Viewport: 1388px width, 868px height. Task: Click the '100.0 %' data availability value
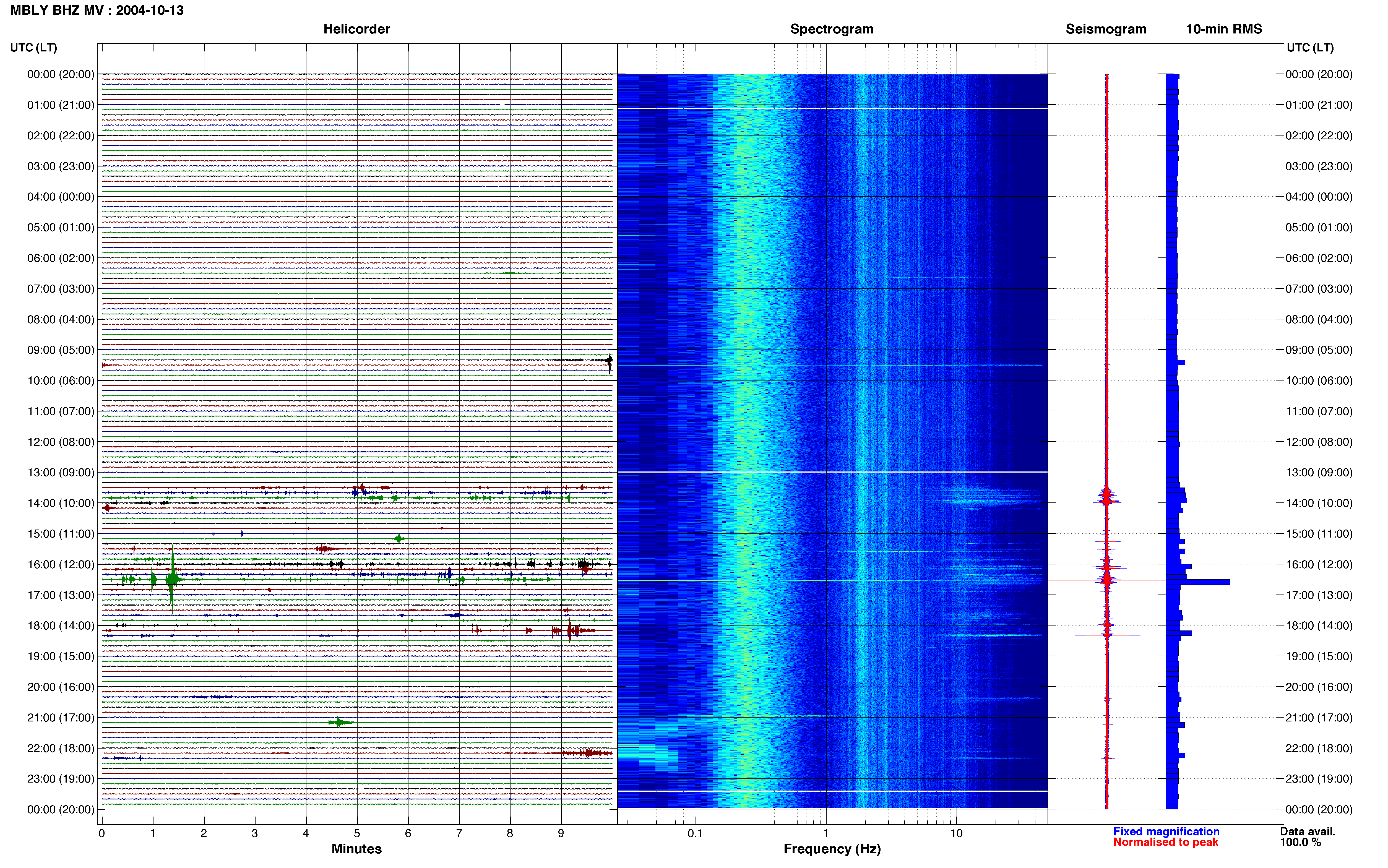[1300, 842]
